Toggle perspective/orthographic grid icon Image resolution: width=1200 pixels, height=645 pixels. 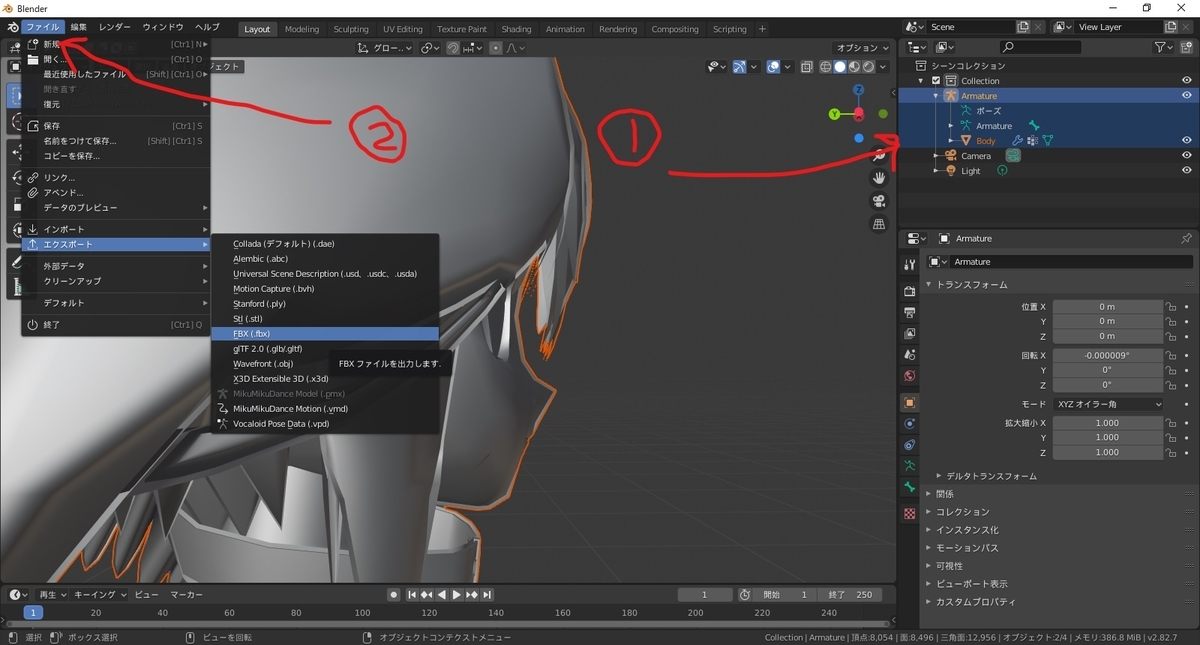click(x=879, y=223)
